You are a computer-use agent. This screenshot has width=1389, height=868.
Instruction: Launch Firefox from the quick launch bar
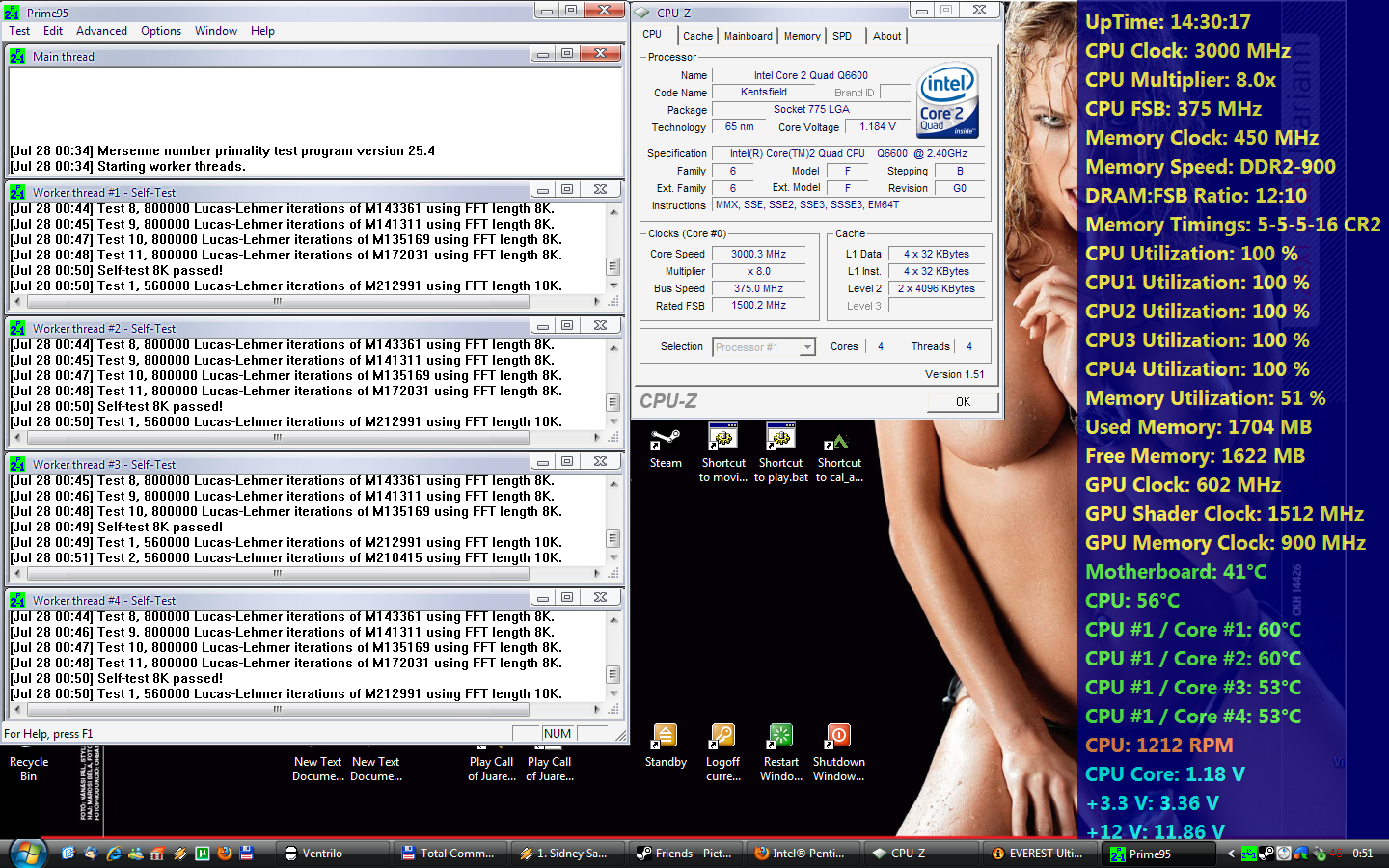coord(225,854)
